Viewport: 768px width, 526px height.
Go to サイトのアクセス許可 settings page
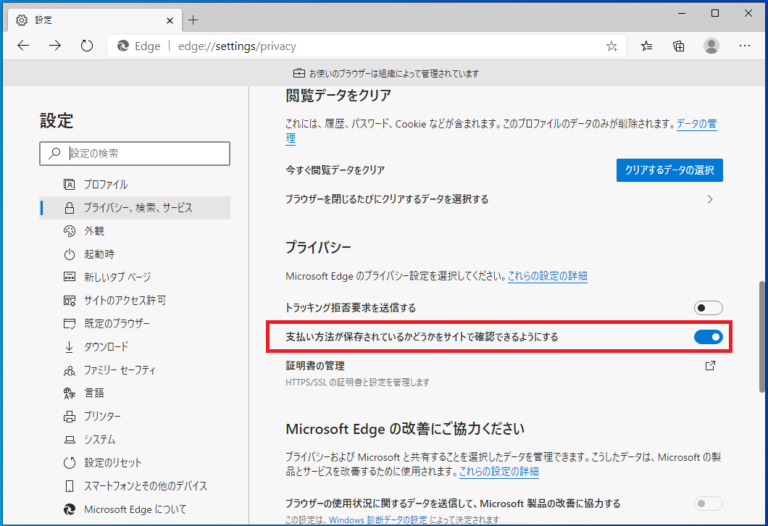pos(124,300)
